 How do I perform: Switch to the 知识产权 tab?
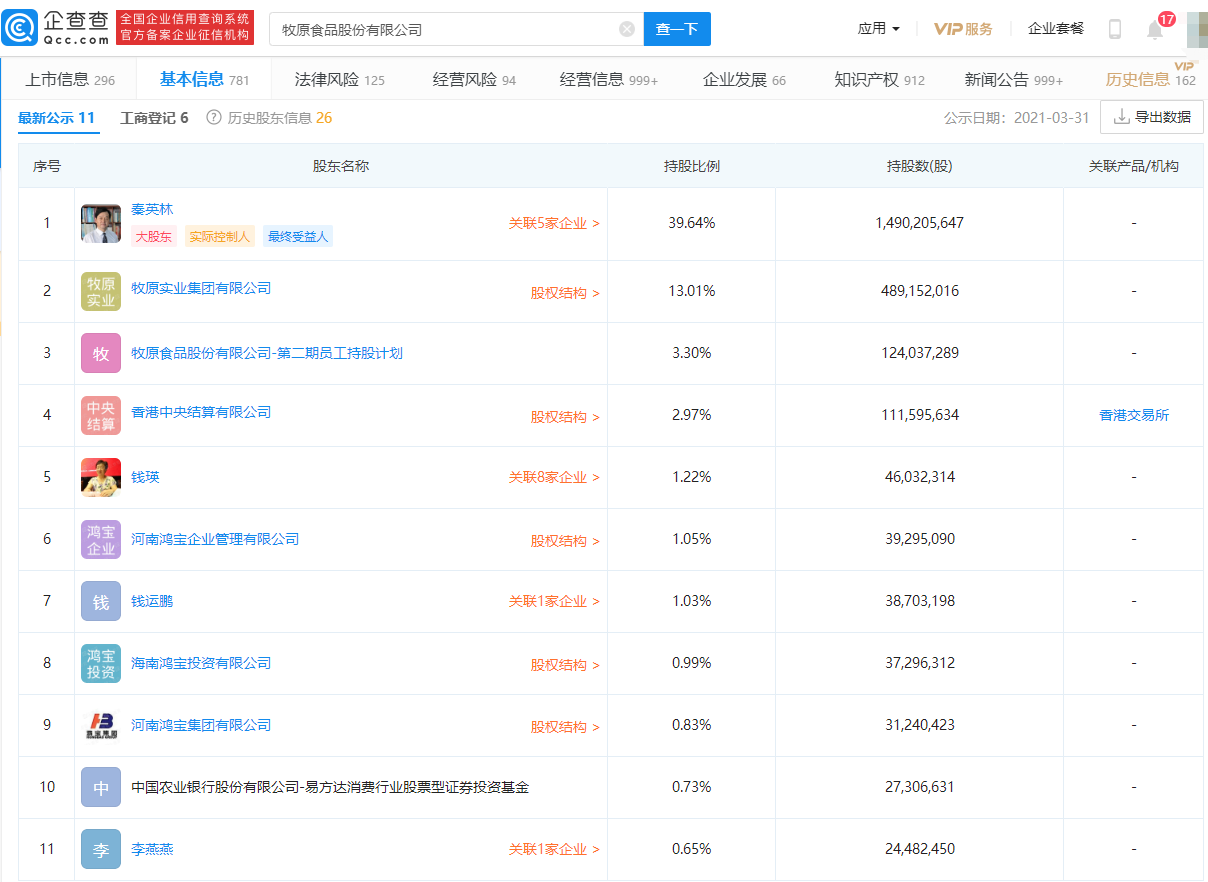coord(880,80)
